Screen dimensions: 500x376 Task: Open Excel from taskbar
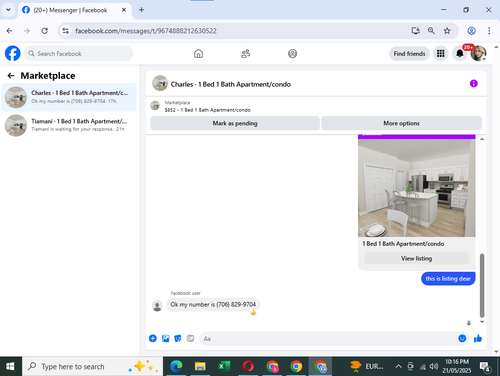224,366
